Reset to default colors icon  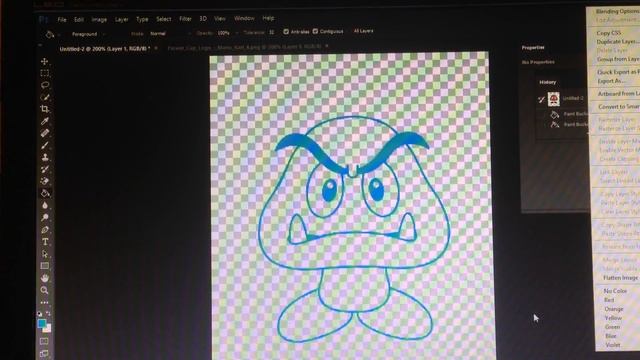coord(40,314)
